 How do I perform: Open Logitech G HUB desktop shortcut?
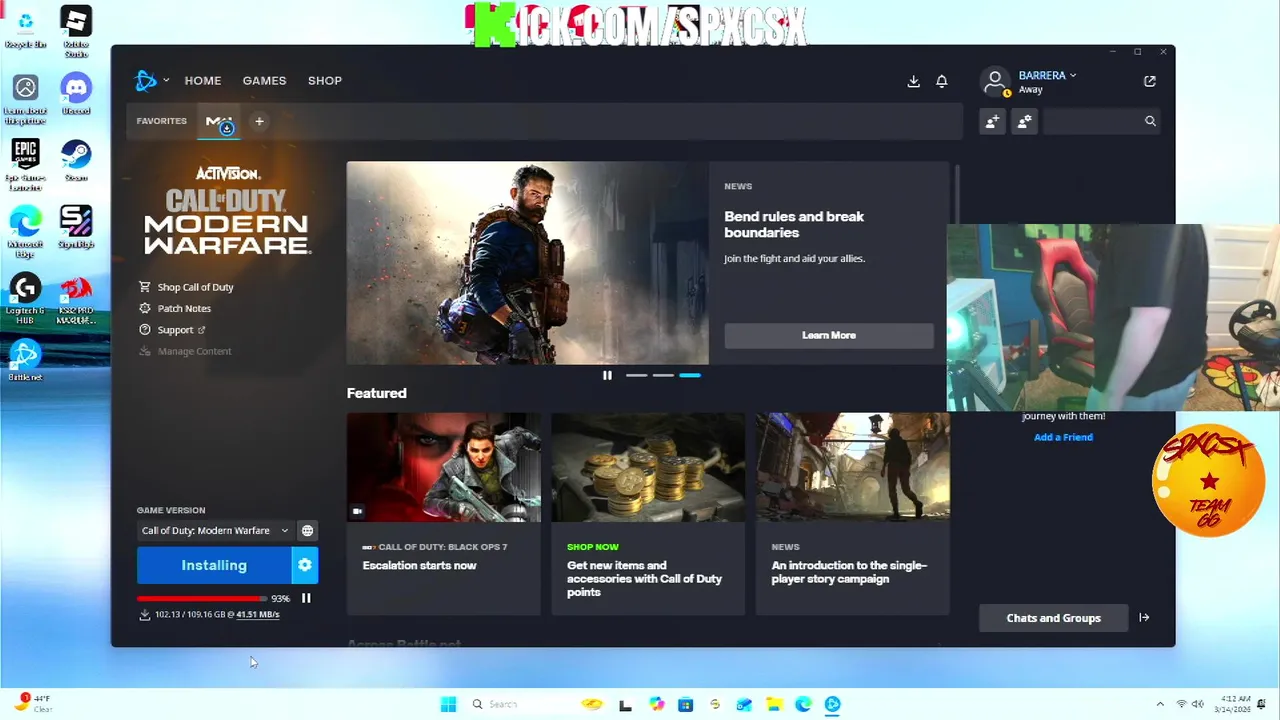pyautogui.click(x=25, y=298)
